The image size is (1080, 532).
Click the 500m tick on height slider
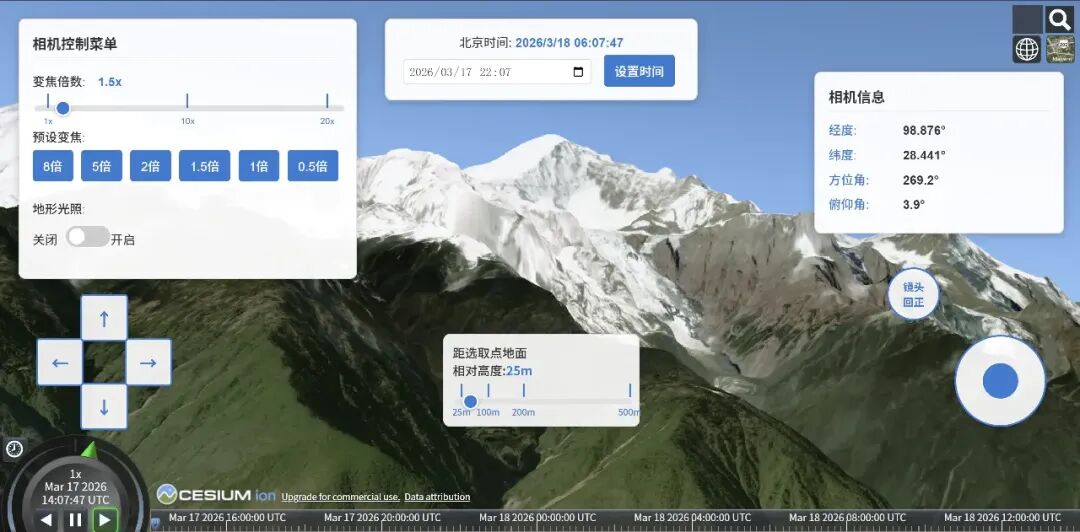click(x=630, y=391)
